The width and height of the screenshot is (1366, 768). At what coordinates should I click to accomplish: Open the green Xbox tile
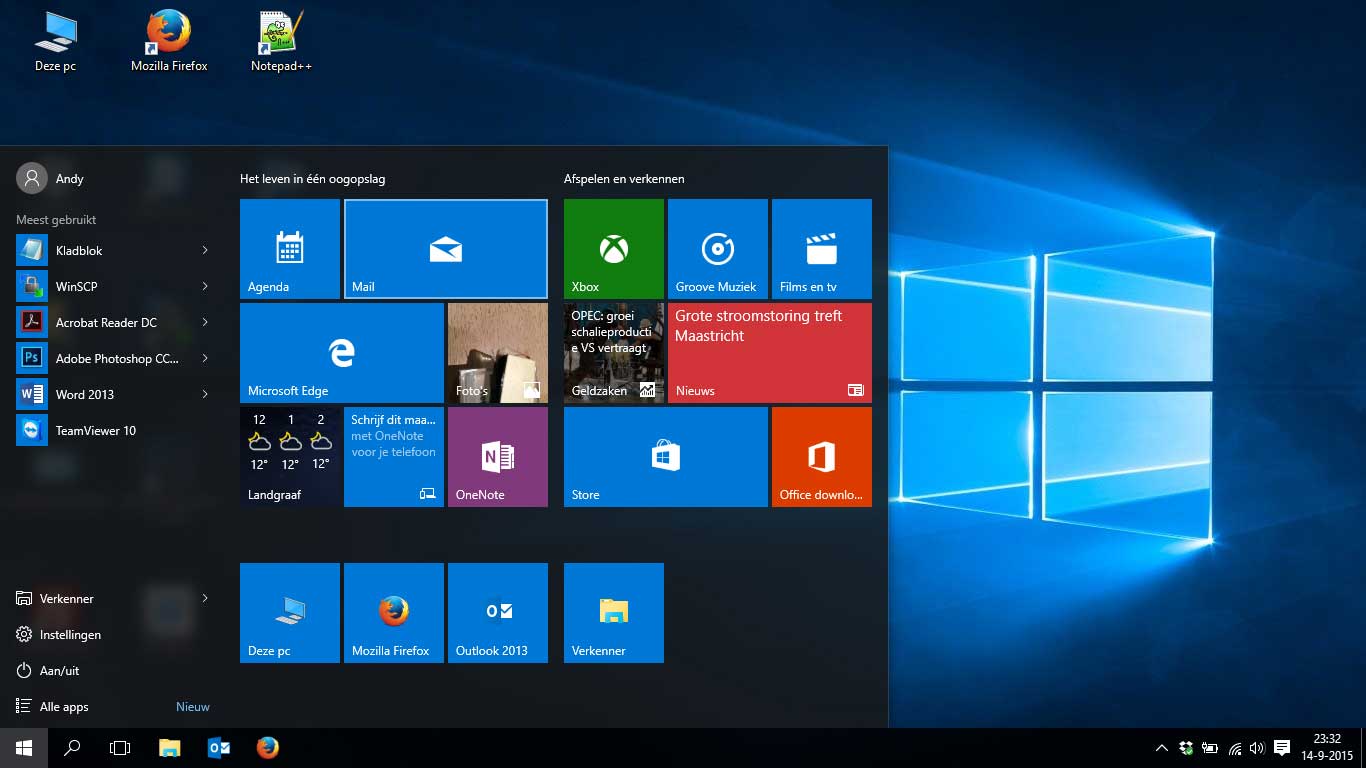click(614, 249)
